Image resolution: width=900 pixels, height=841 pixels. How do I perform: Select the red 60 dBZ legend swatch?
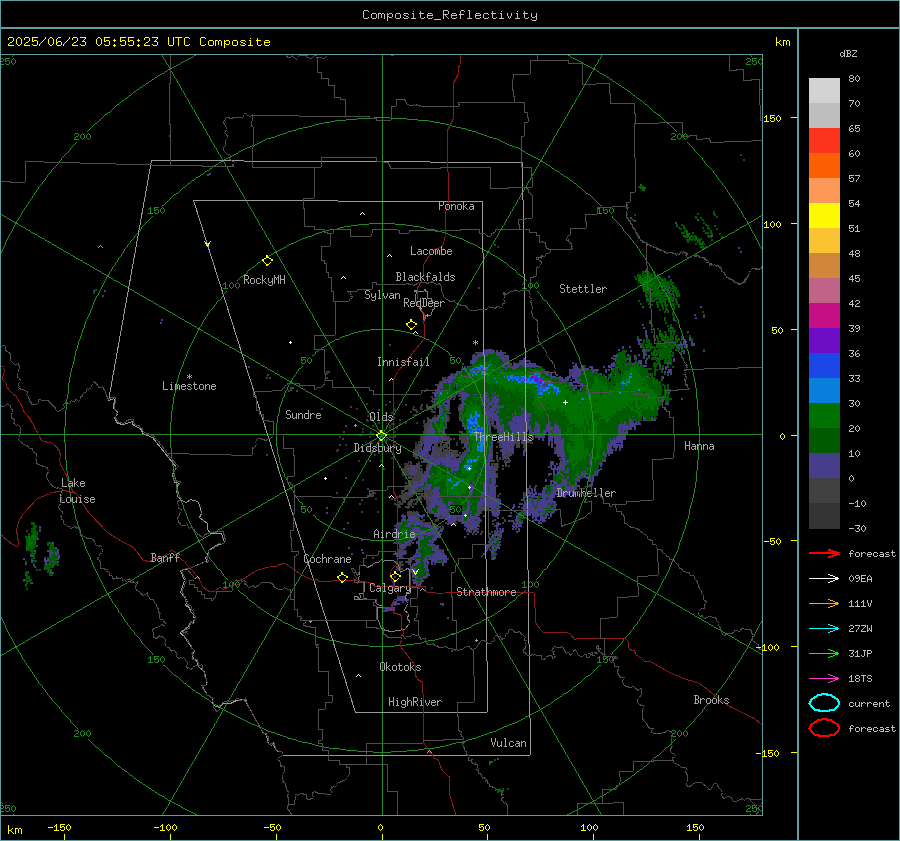[824, 141]
